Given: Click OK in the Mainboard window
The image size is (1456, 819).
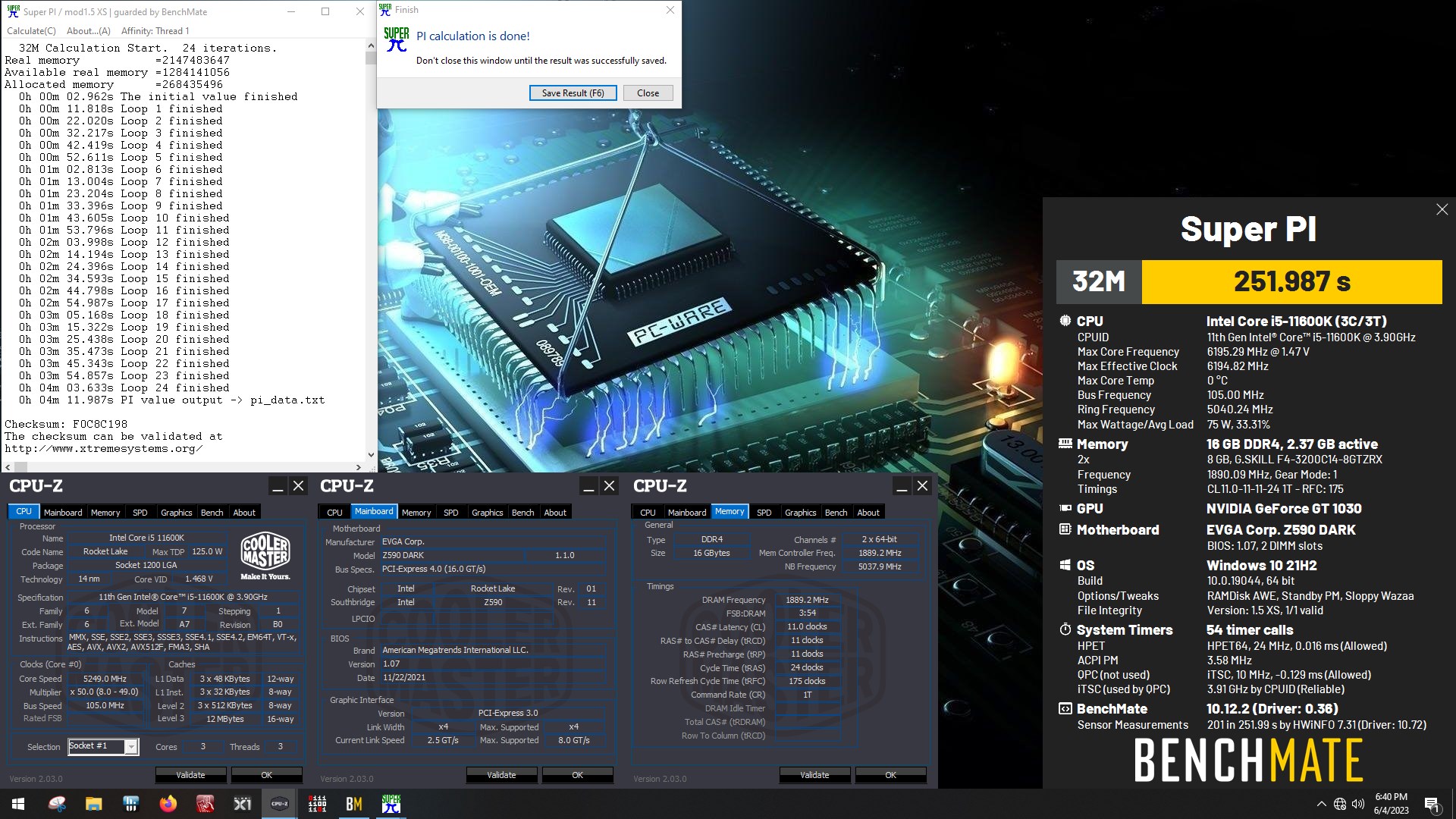Looking at the screenshot, I should coord(577,775).
